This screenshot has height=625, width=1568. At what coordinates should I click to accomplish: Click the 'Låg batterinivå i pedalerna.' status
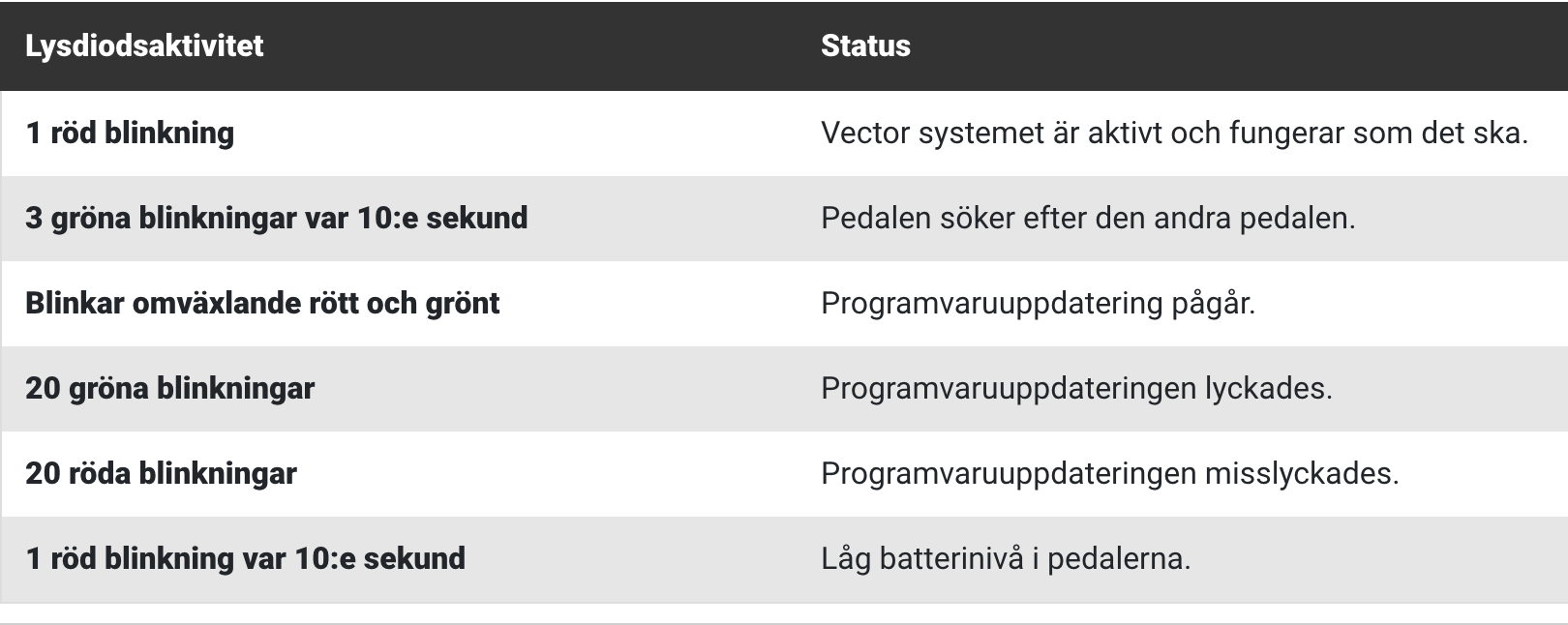[1006, 558]
